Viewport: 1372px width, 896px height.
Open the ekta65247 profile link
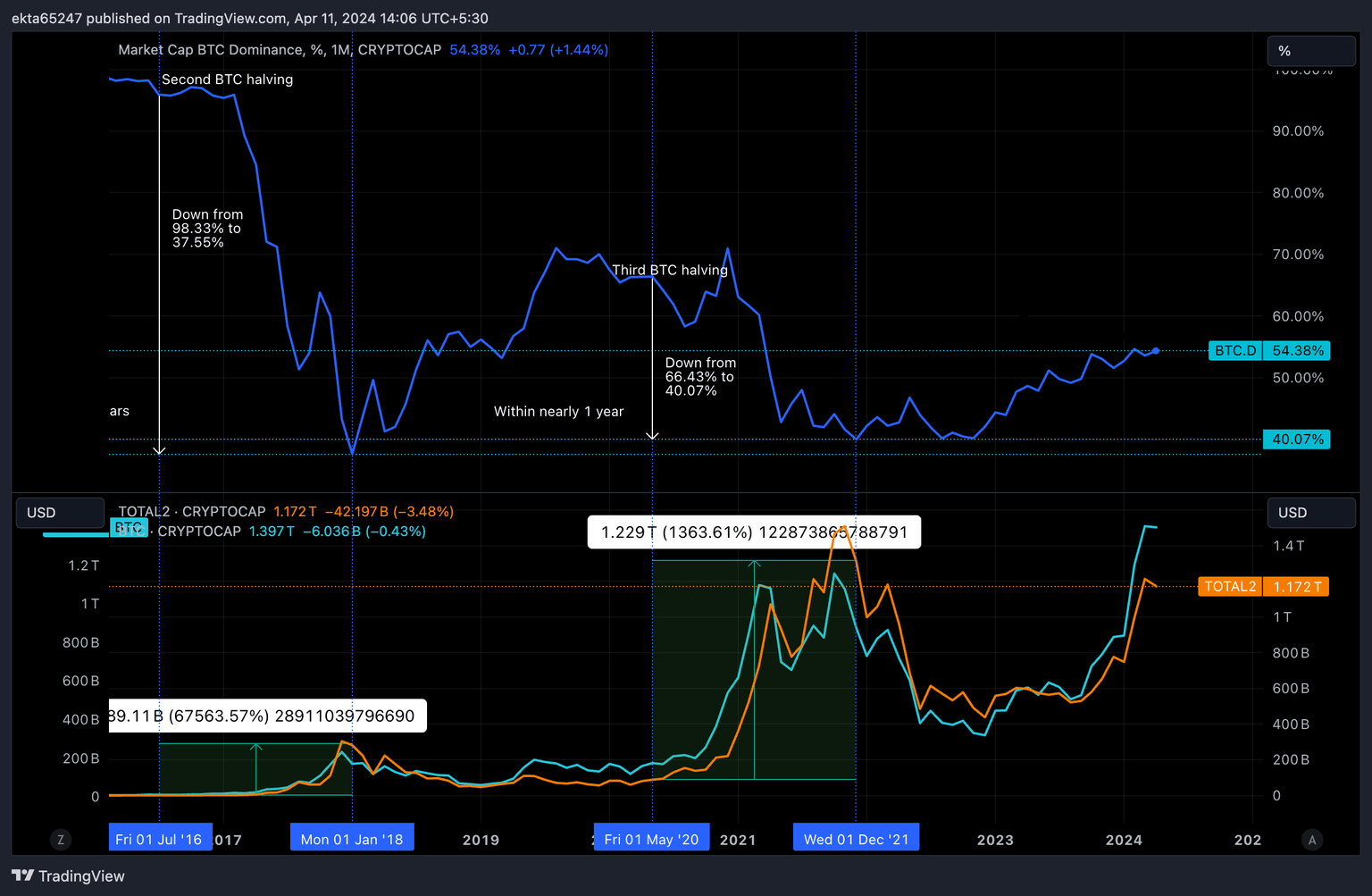(46, 18)
